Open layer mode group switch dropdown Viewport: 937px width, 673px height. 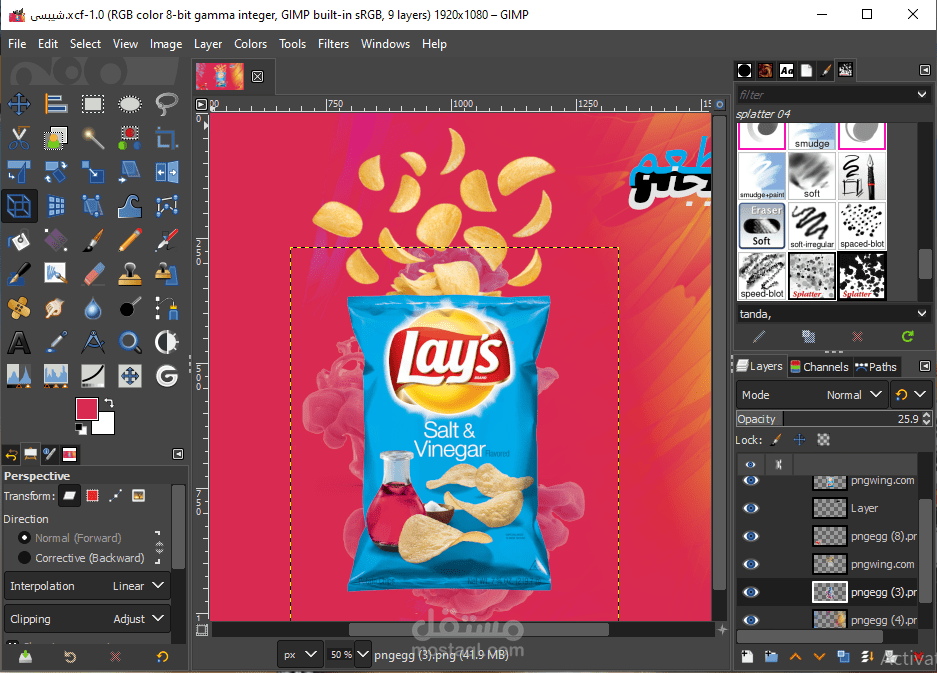tap(911, 395)
